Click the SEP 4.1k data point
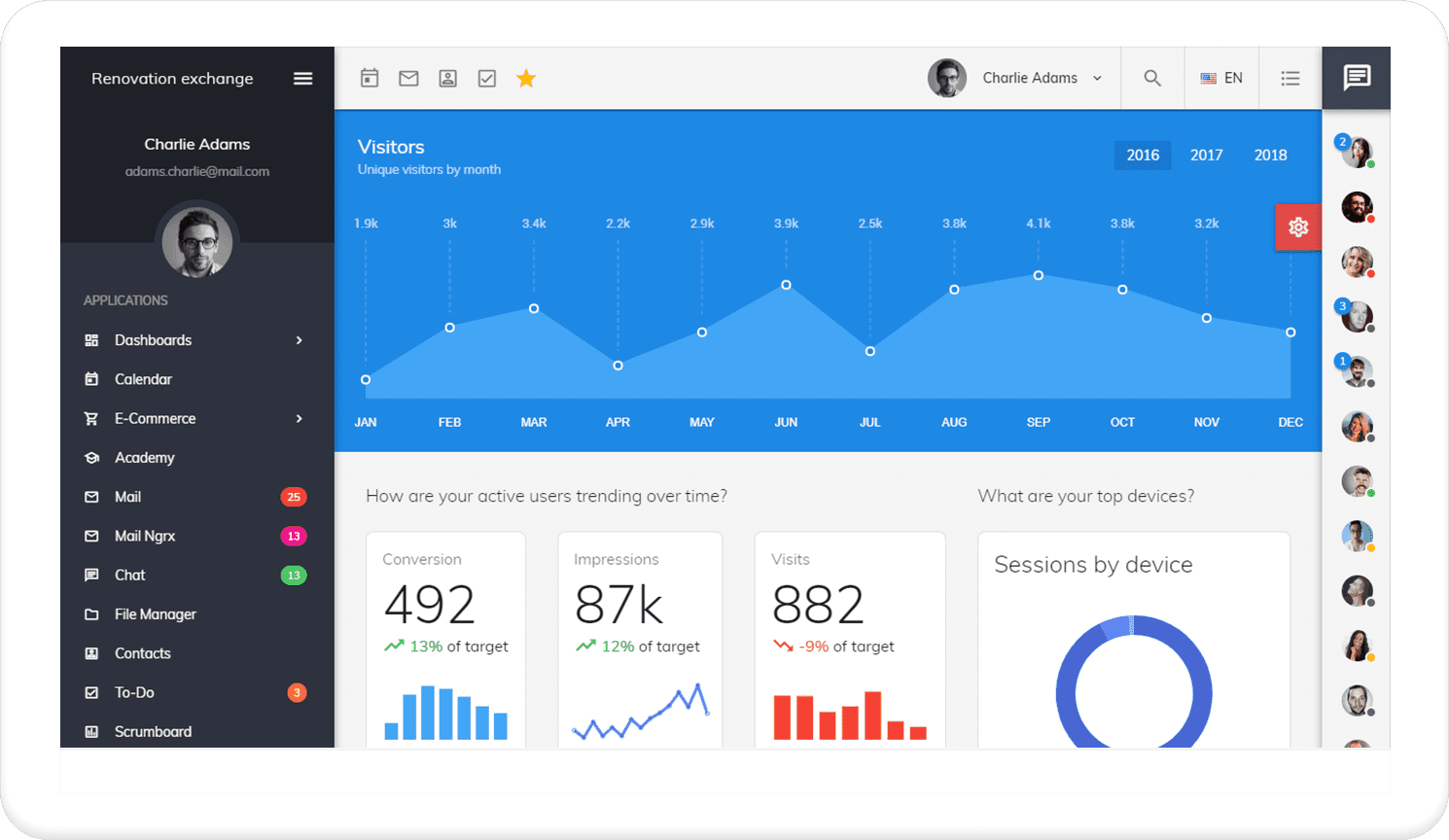Screen dimensions: 1449x840 click(1039, 275)
